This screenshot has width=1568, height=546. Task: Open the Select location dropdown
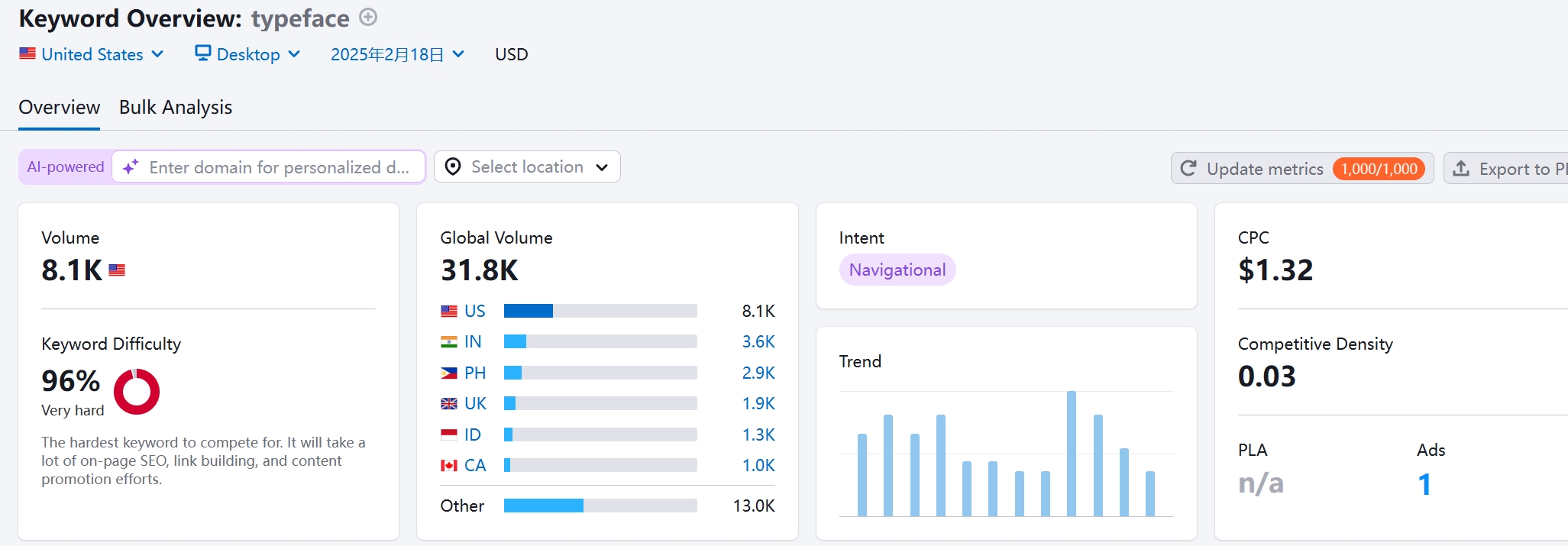[x=527, y=167]
